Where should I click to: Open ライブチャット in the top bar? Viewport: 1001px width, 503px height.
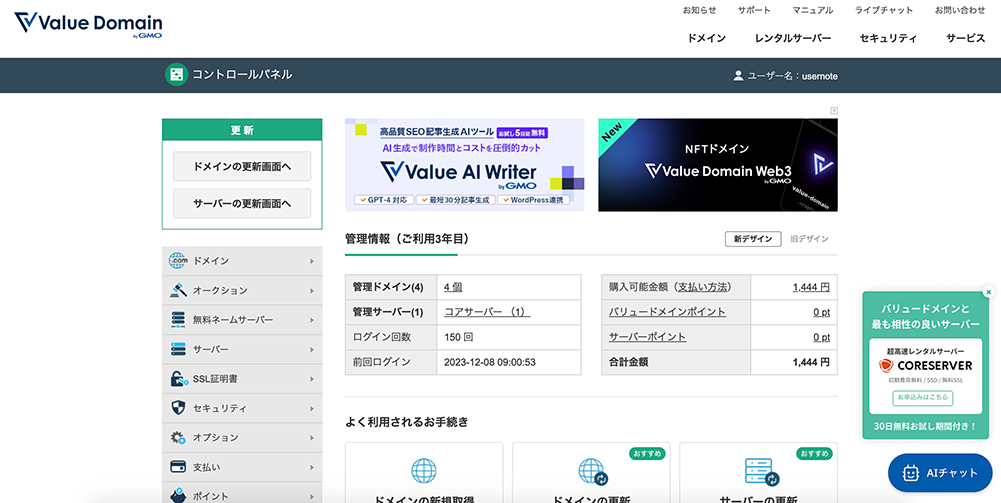884,10
